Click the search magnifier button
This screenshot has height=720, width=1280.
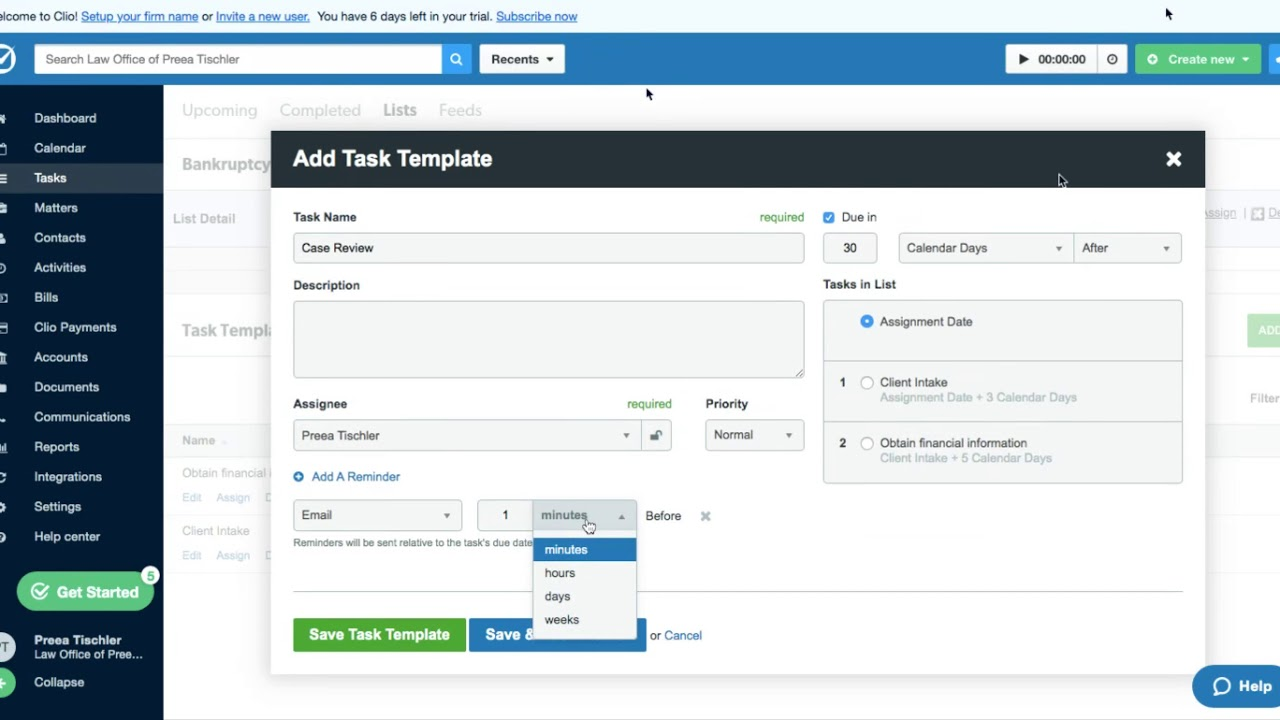tap(456, 59)
